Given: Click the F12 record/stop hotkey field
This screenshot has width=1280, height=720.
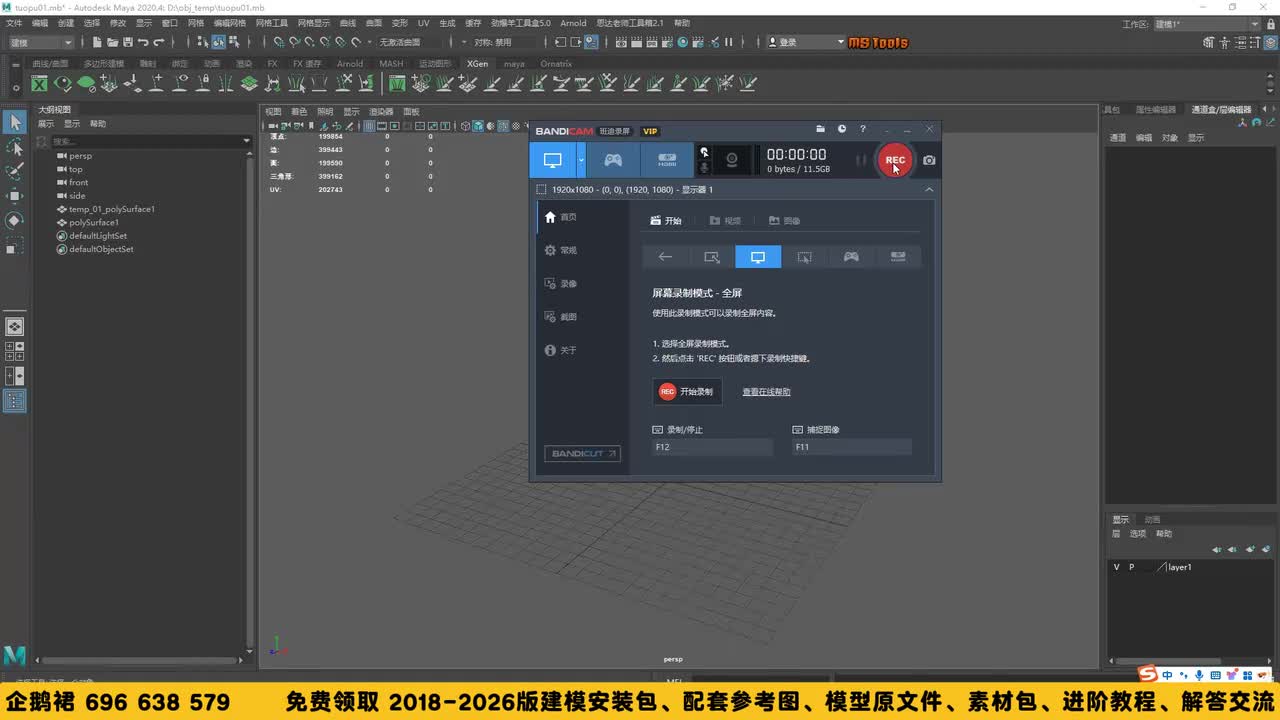Looking at the screenshot, I should pos(712,447).
